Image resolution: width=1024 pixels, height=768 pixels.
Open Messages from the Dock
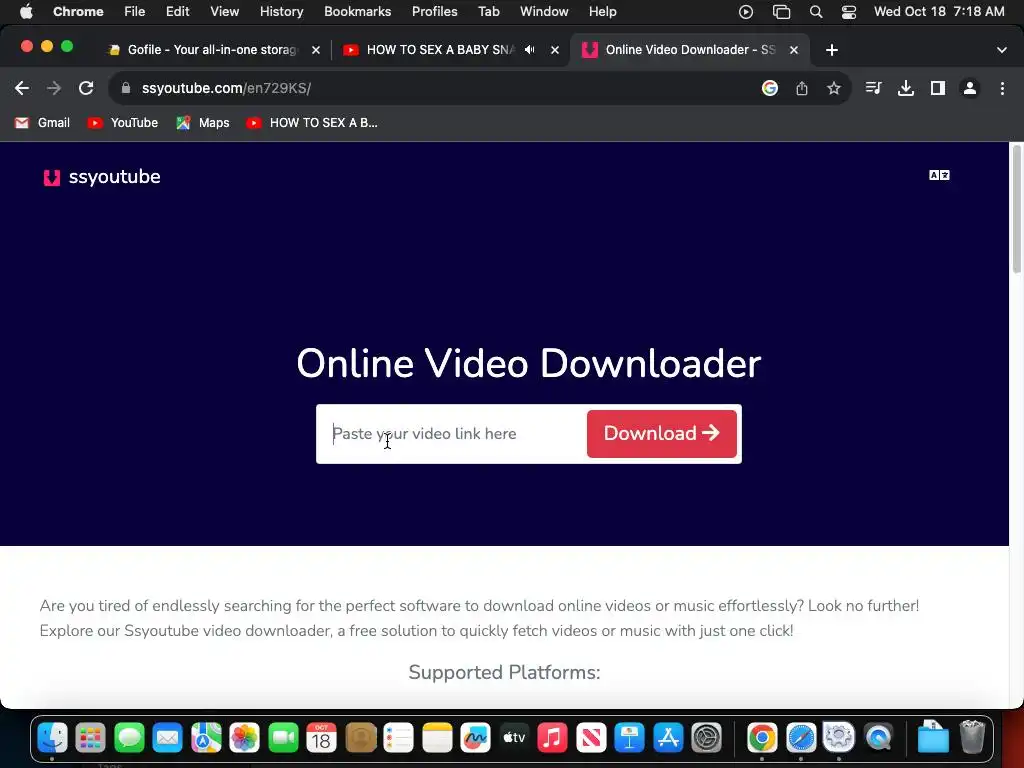click(x=129, y=738)
